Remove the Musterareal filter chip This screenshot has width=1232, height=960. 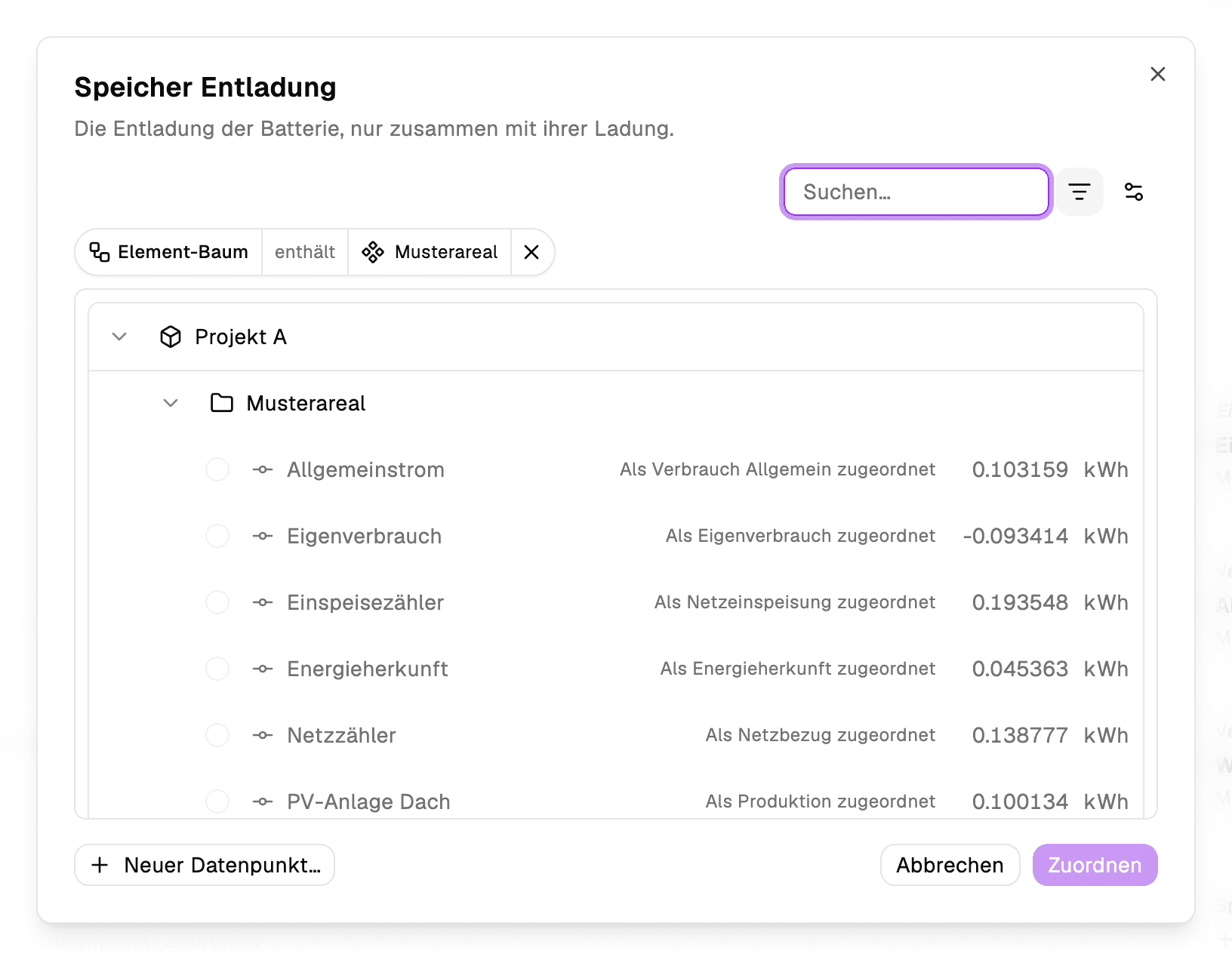click(531, 252)
